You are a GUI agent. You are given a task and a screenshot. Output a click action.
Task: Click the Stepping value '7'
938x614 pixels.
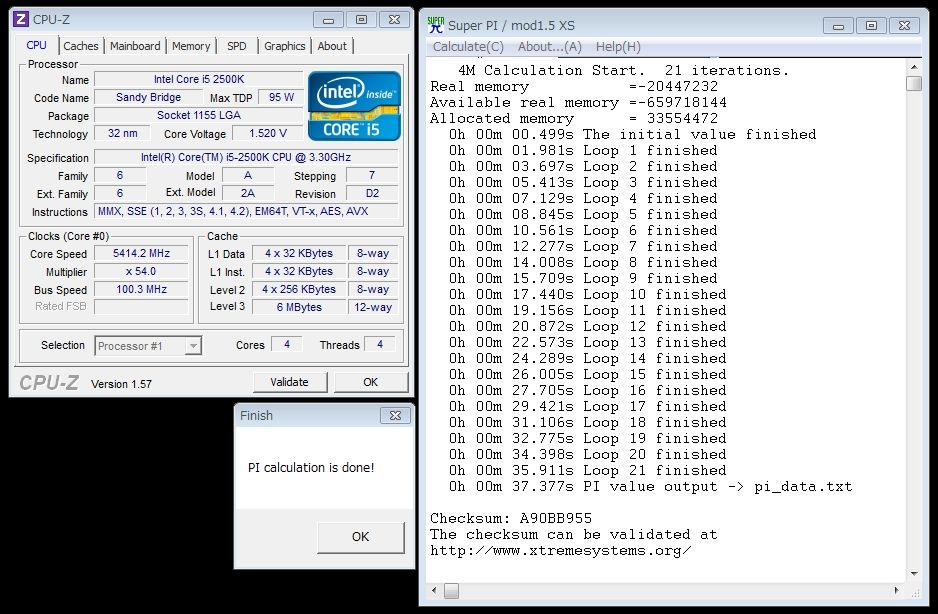point(372,175)
